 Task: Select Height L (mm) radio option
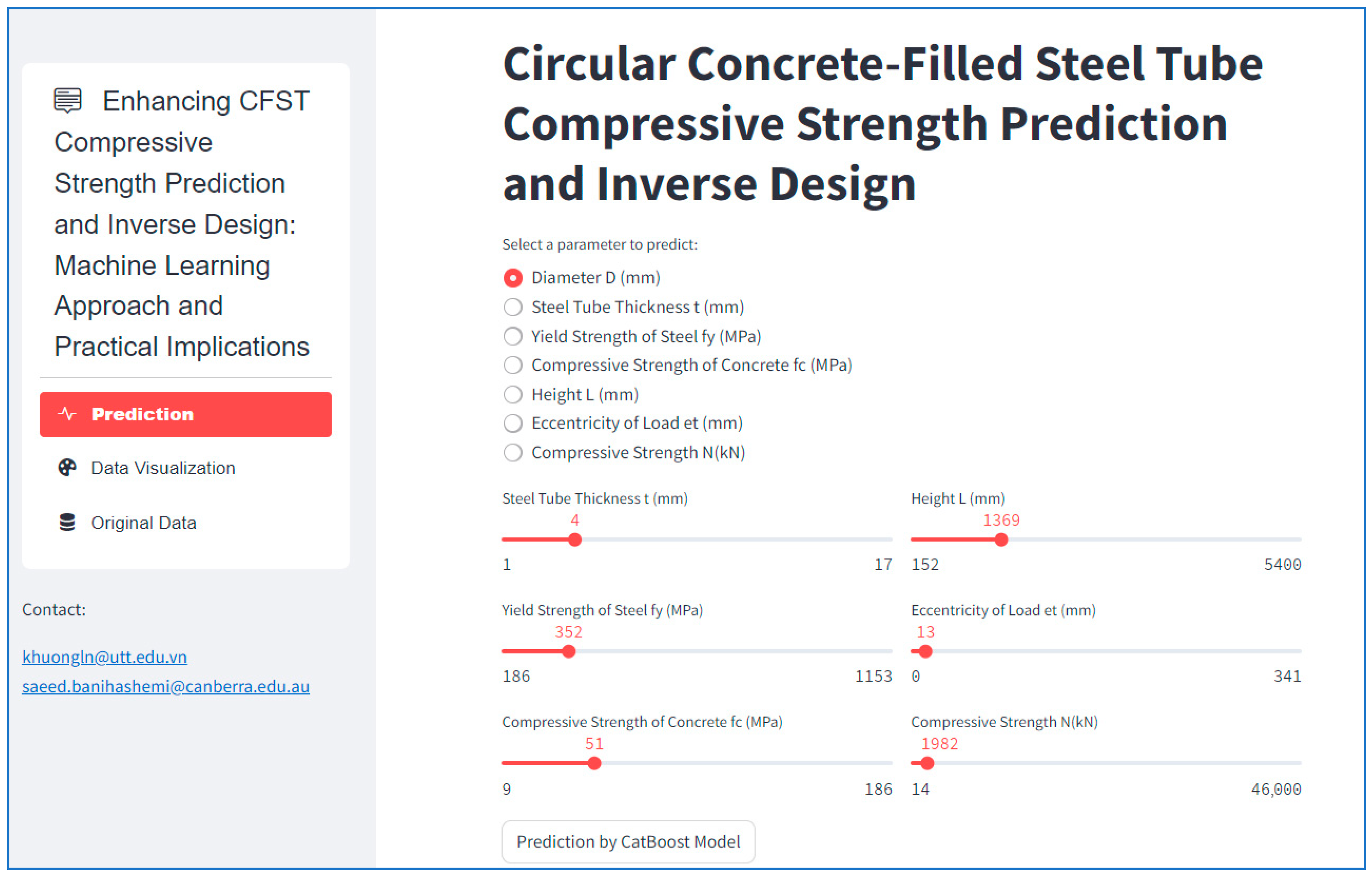click(x=513, y=394)
